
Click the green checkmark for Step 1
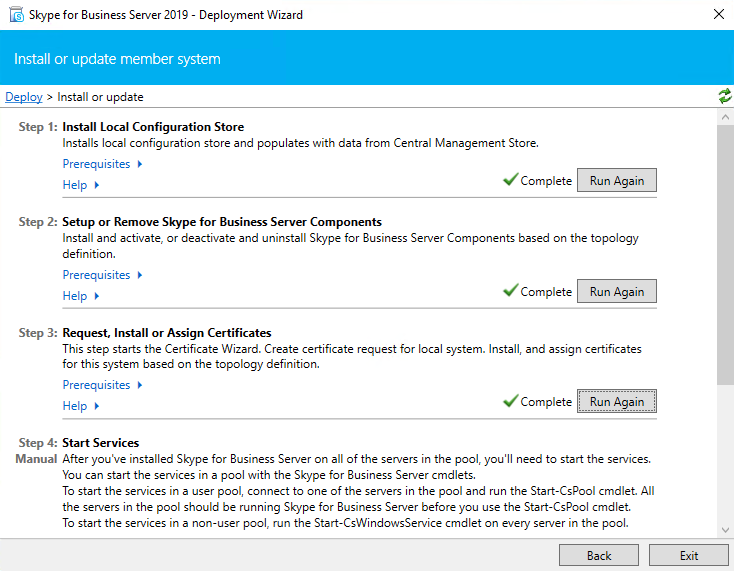tap(510, 180)
